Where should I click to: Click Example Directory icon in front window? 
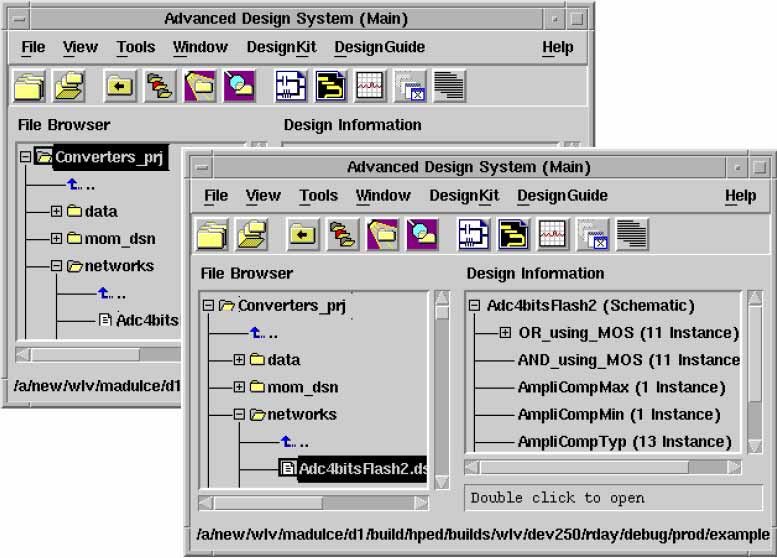click(x=422, y=234)
